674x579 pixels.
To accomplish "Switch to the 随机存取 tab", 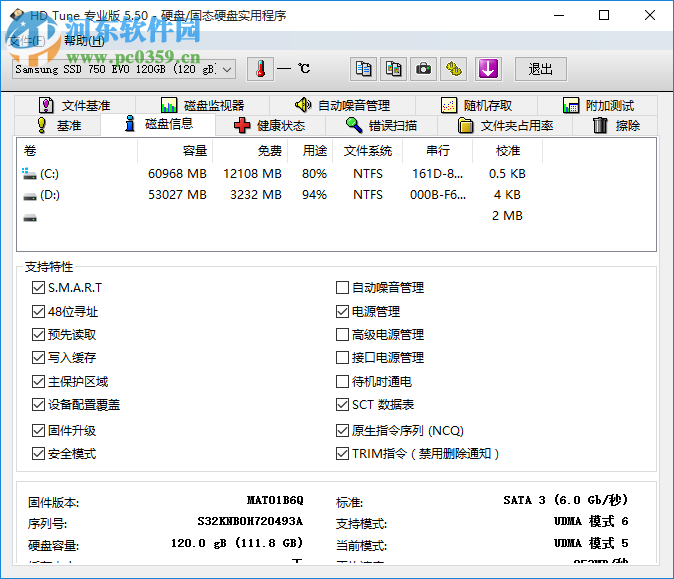I will coord(476,105).
